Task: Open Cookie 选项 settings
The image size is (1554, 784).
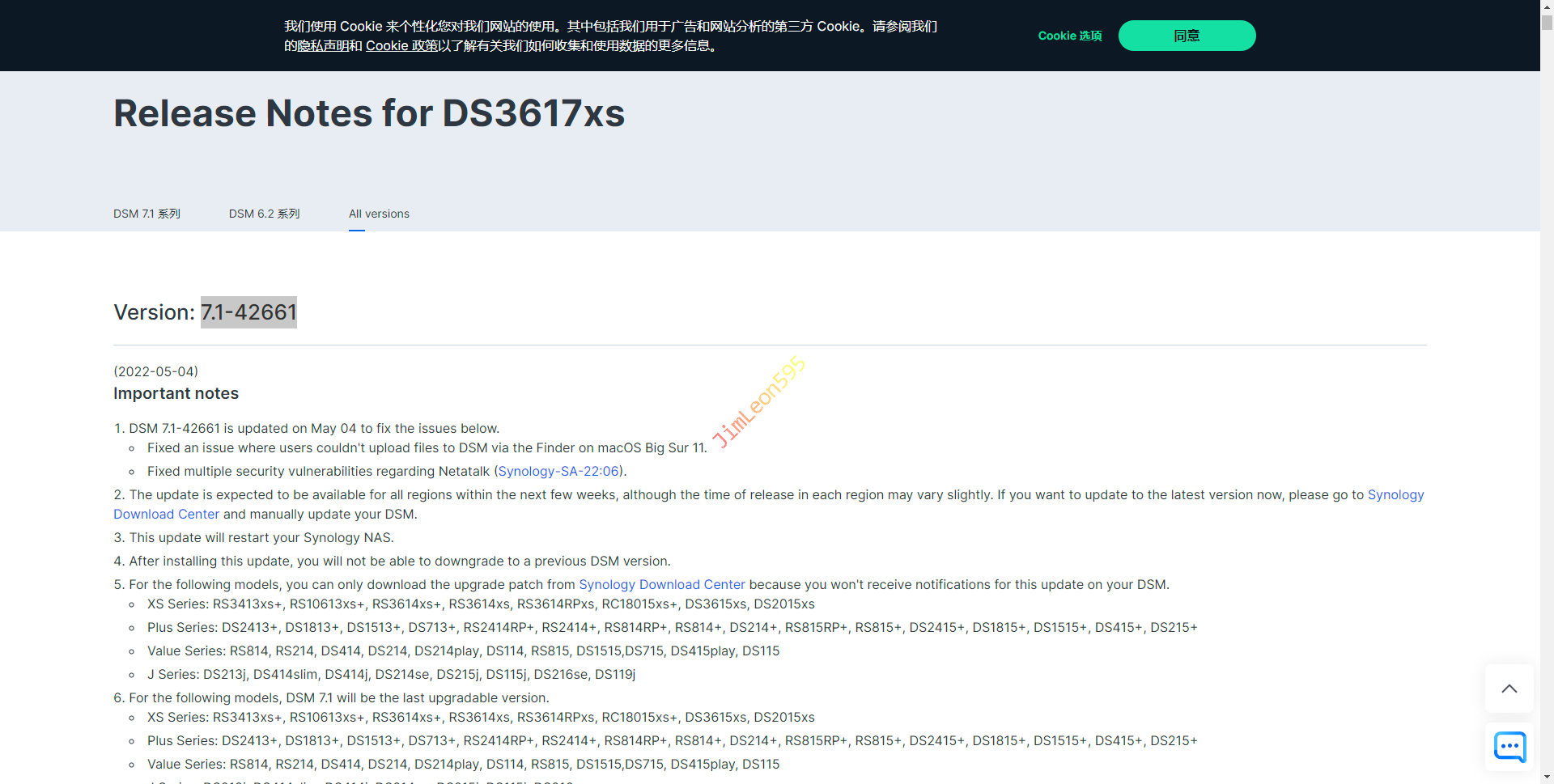Action: coord(1069,36)
